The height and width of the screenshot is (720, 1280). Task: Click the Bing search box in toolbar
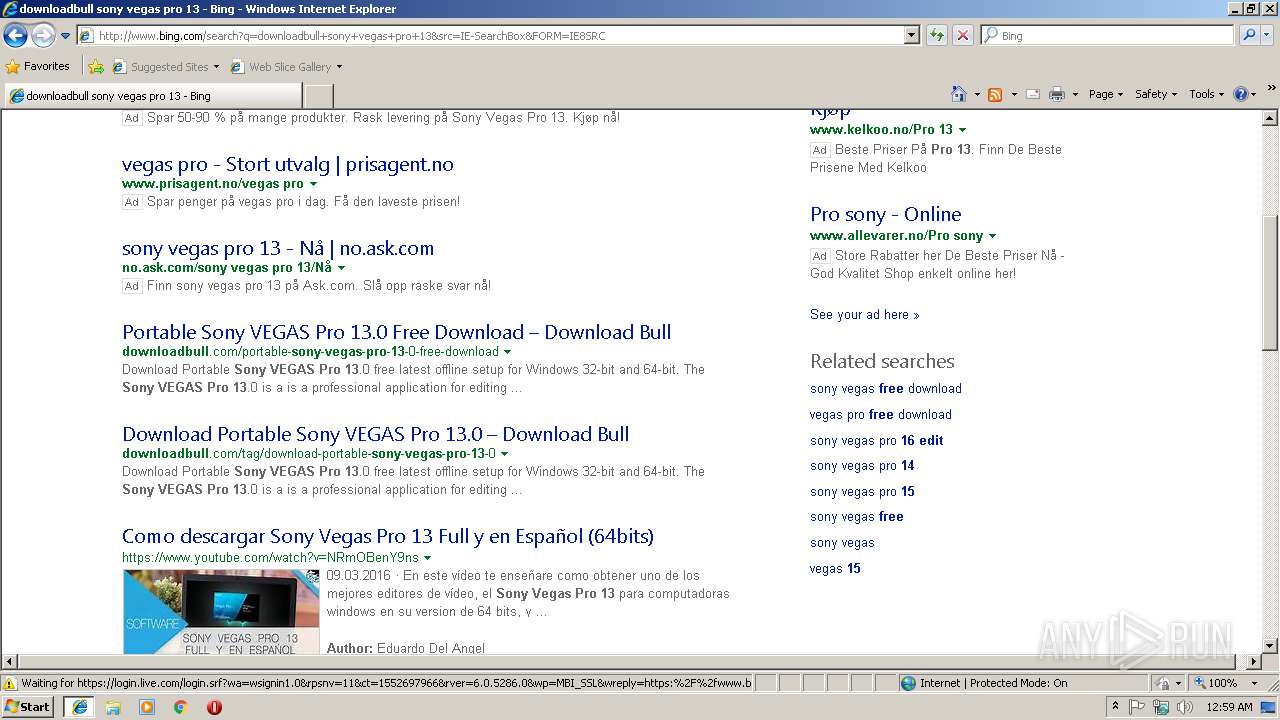[1107, 35]
